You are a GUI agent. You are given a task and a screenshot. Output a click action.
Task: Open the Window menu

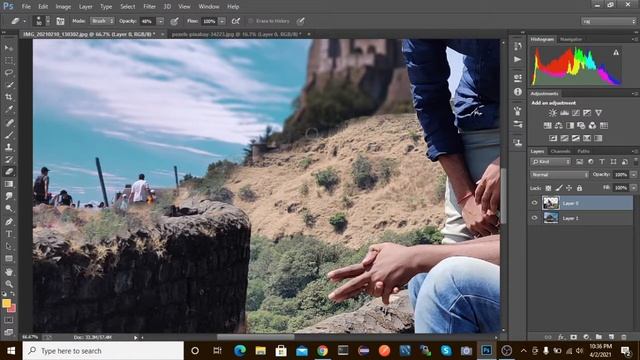click(209, 7)
